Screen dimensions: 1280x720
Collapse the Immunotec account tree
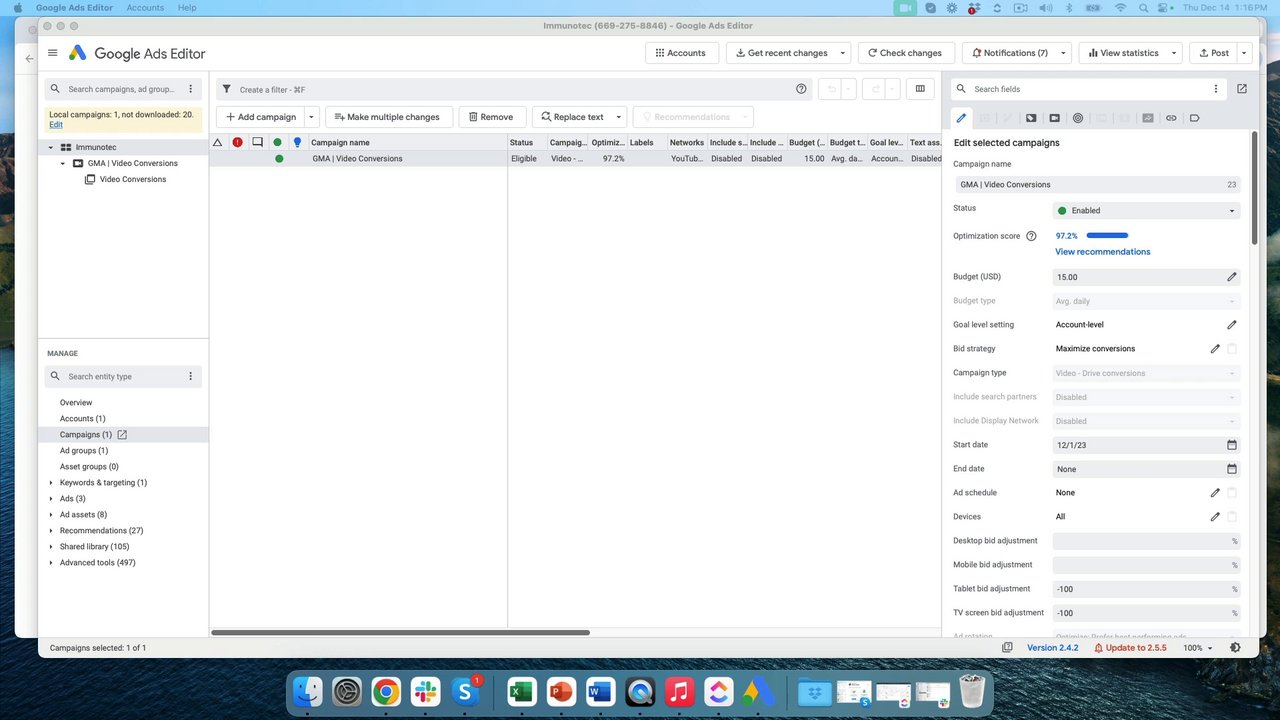point(50,147)
